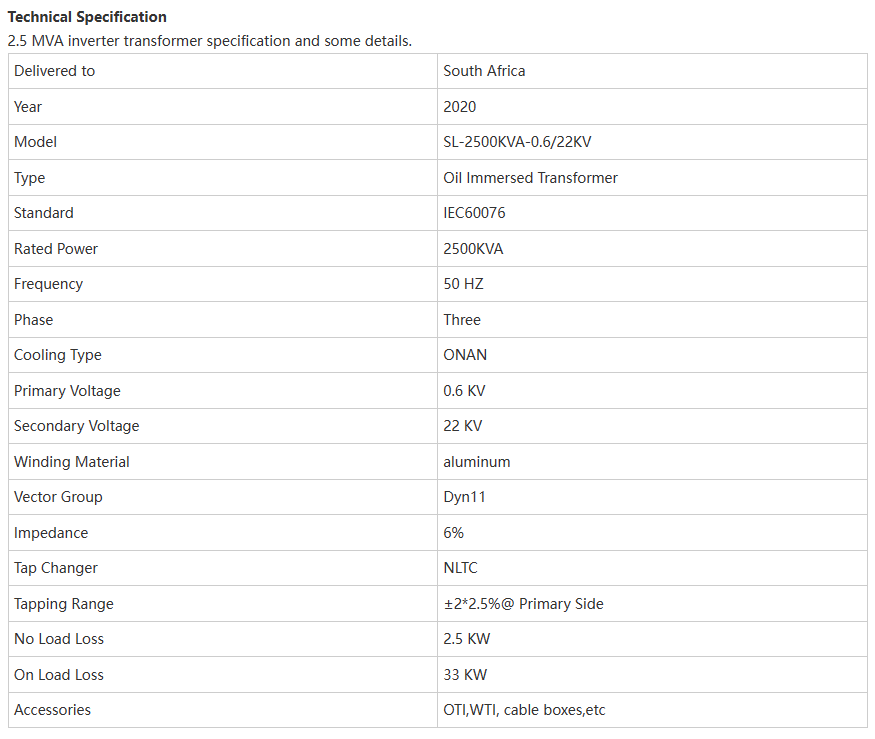The height and width of the screenshot is (739, 875).
Task: Select the 22 KV secondary voltage value
Action: point(462,425)
